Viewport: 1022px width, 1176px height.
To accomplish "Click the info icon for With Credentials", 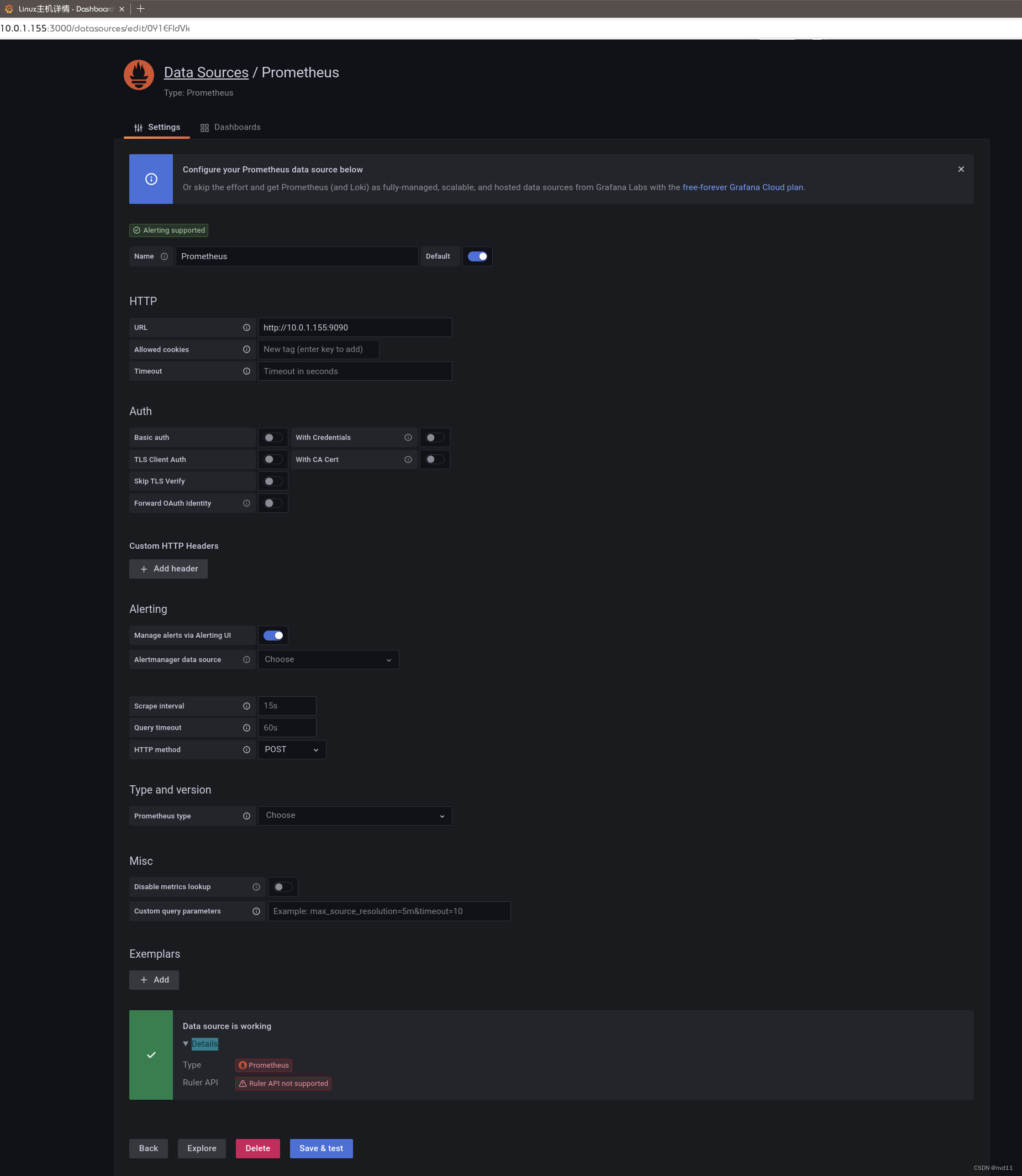I will point(408,438).
